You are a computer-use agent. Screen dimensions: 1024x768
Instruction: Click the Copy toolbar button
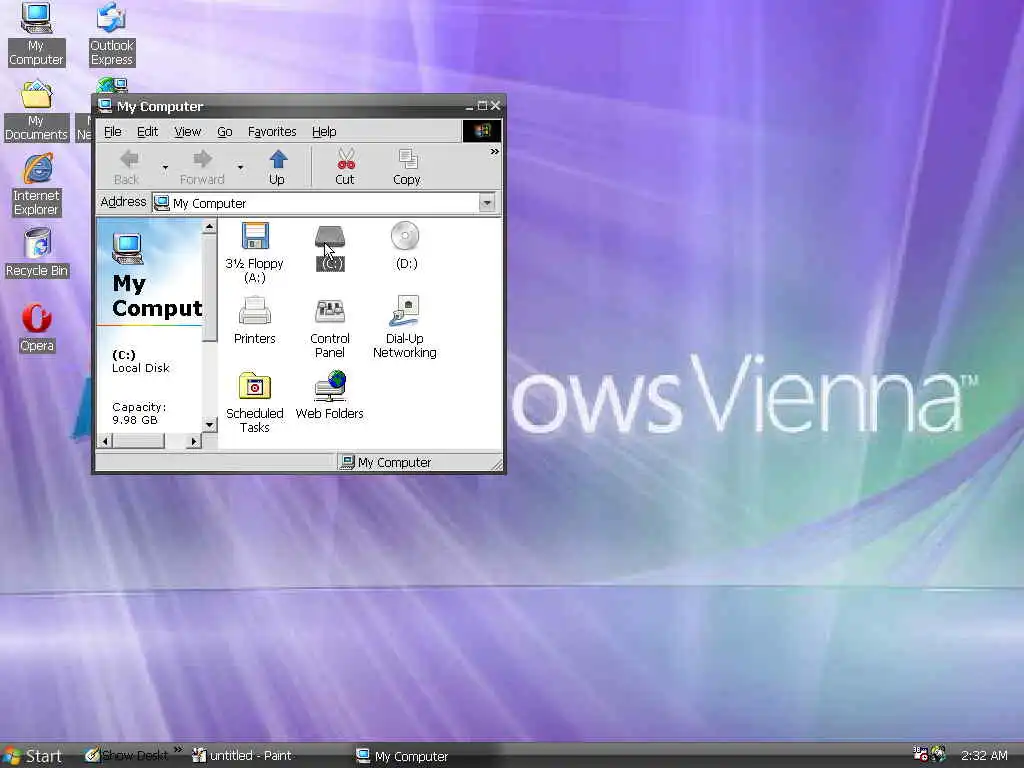click(406, 167)
